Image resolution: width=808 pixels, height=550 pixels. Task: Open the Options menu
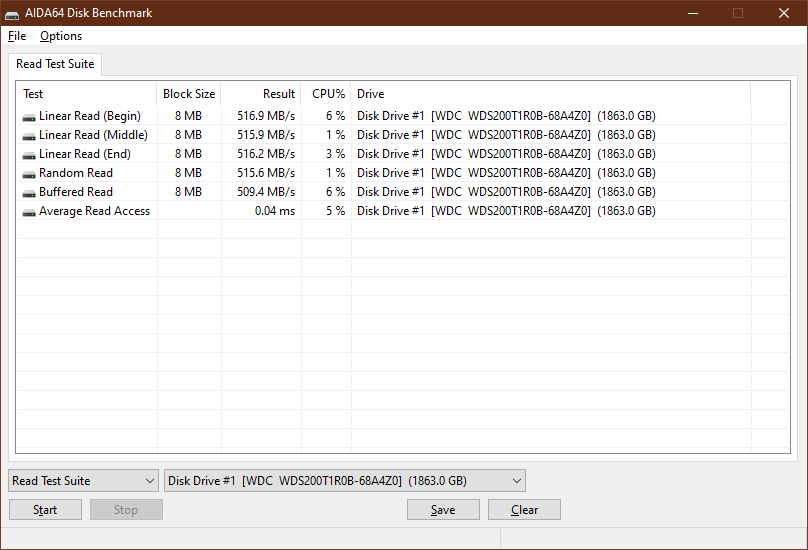(x=61, y=36)
